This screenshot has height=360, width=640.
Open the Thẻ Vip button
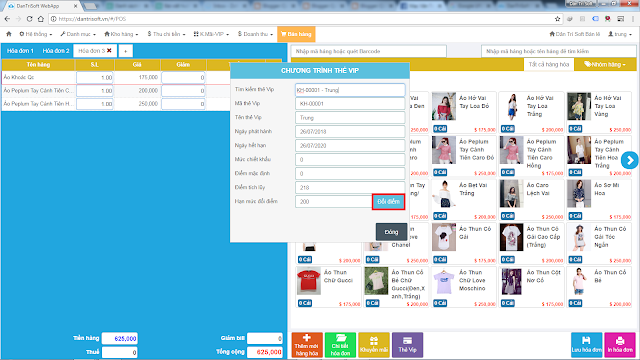[x=407, y=345]
